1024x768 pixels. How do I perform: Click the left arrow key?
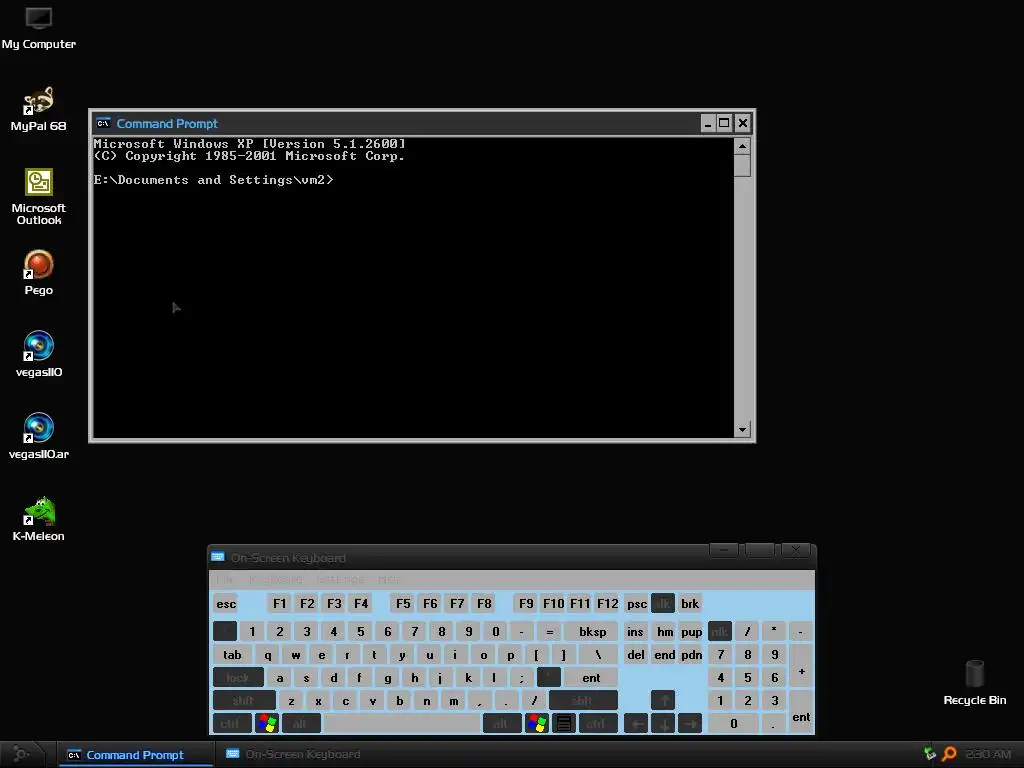coord(636,724)
